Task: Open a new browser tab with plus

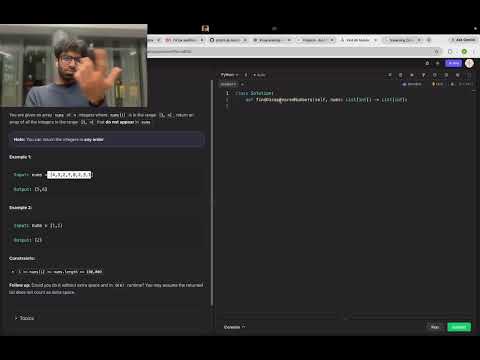Action: pyautogui.click(x=429, y=40)
